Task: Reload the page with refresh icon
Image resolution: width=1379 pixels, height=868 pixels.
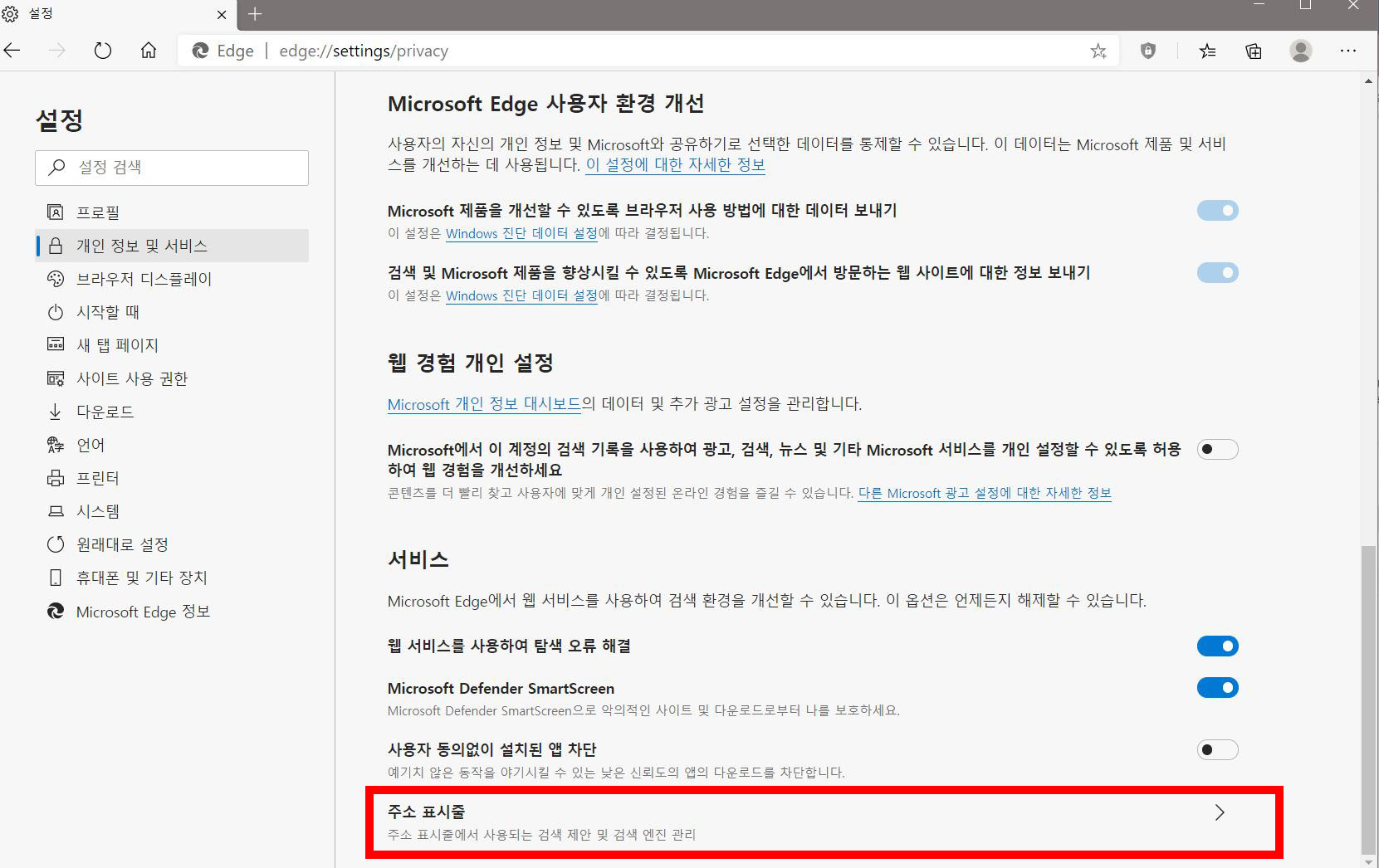Action: point(103,51)
